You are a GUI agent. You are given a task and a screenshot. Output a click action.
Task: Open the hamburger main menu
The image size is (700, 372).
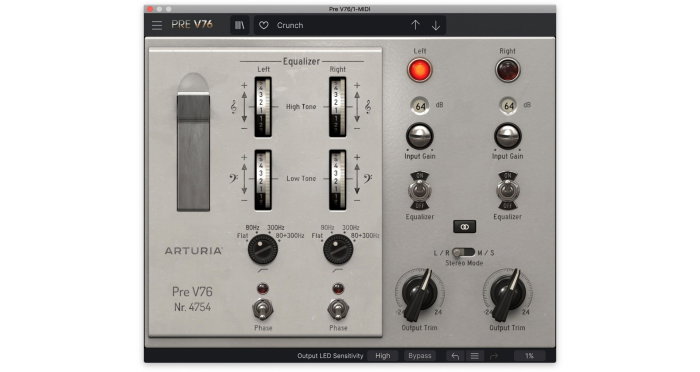pyautogui.click(x=157, y=25)
